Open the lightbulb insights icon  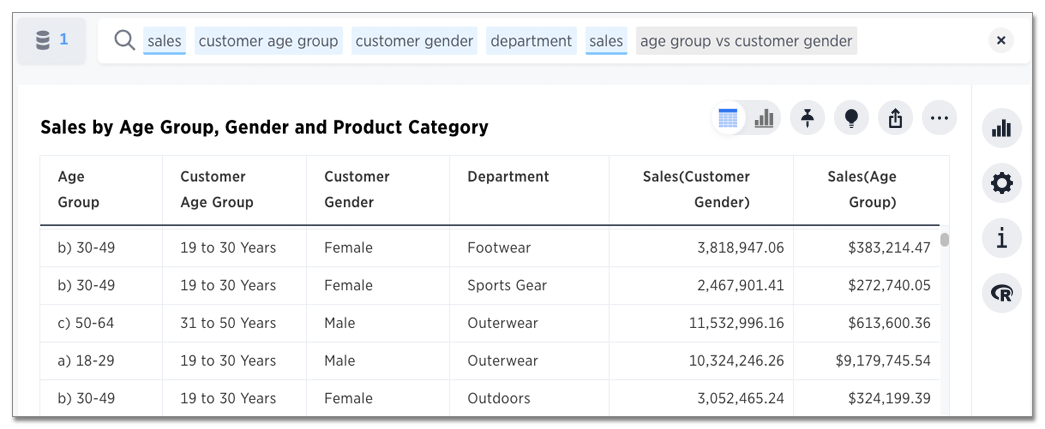pos(851,118)
